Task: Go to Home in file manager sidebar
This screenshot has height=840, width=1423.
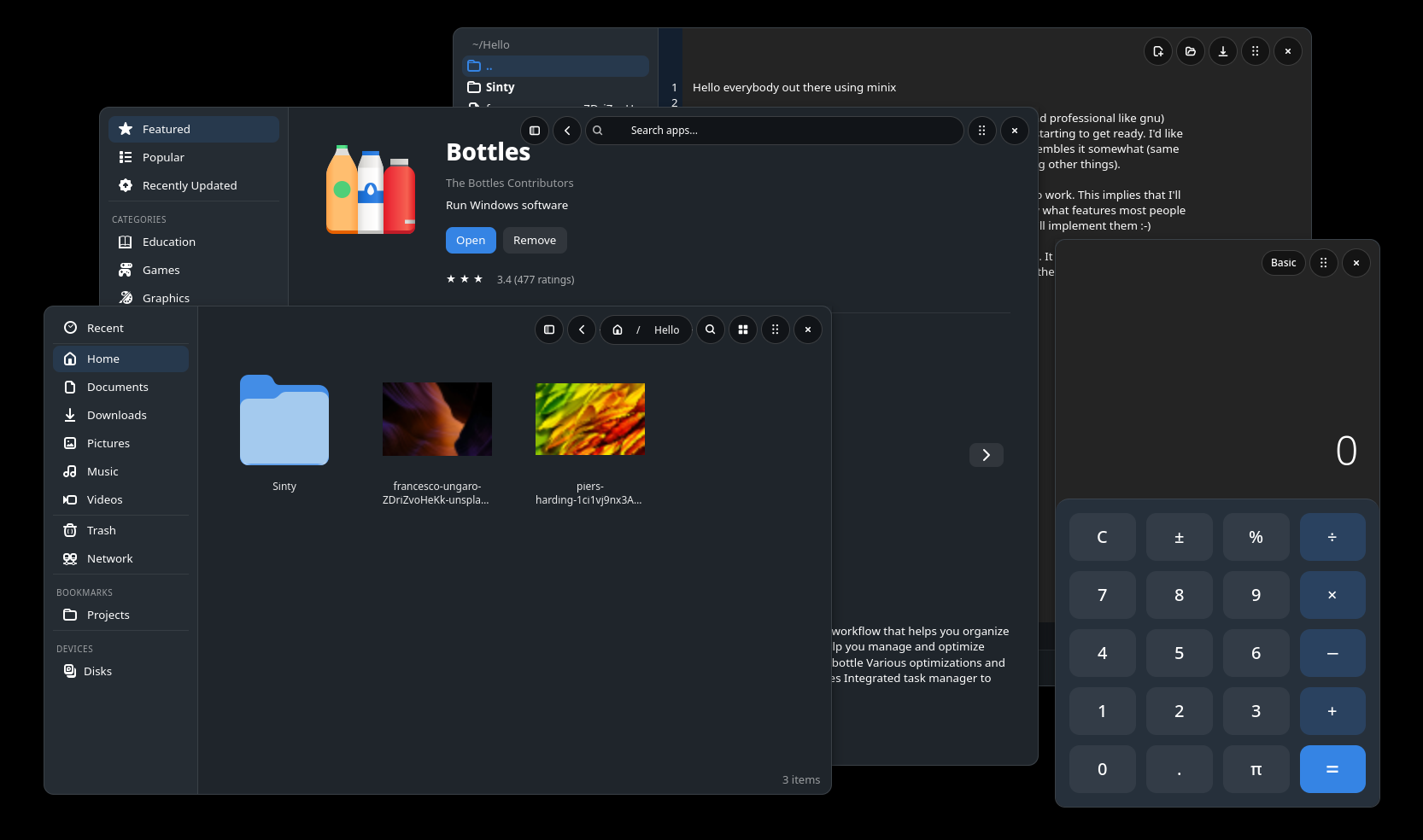Action: pos(120,359)
